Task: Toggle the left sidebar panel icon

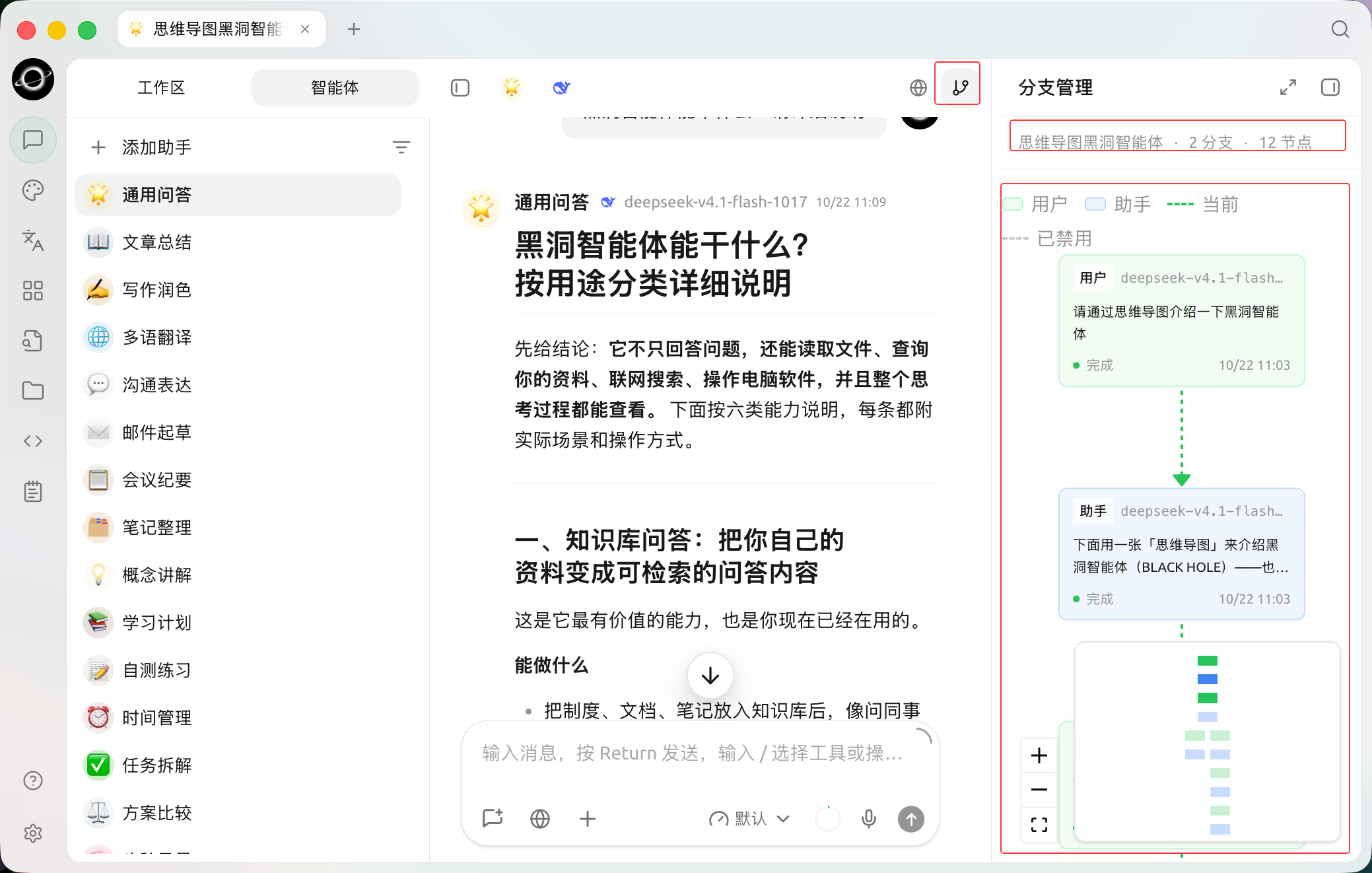Action: [460, 88]
